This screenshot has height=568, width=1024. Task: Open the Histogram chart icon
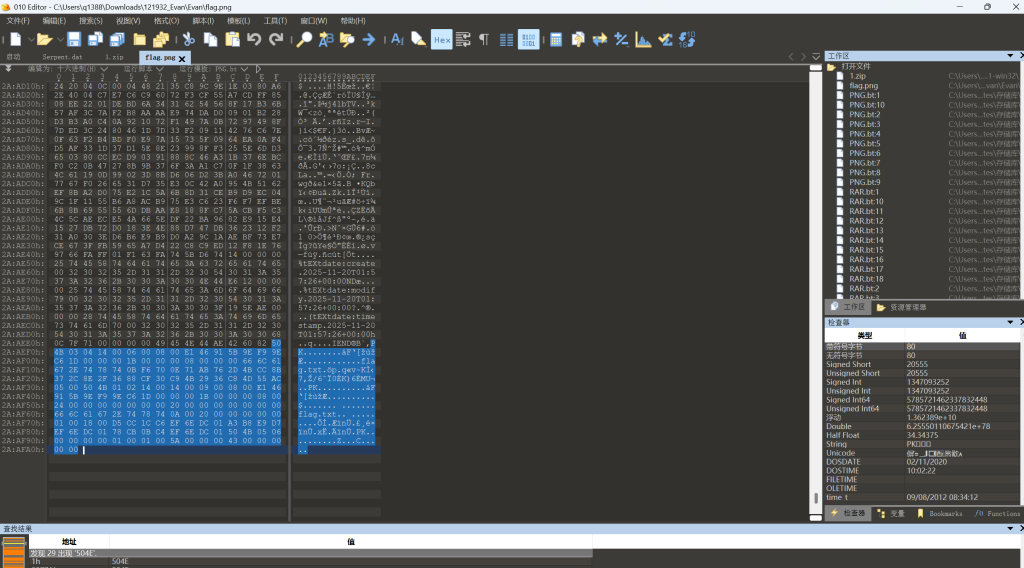click(642, 39)
